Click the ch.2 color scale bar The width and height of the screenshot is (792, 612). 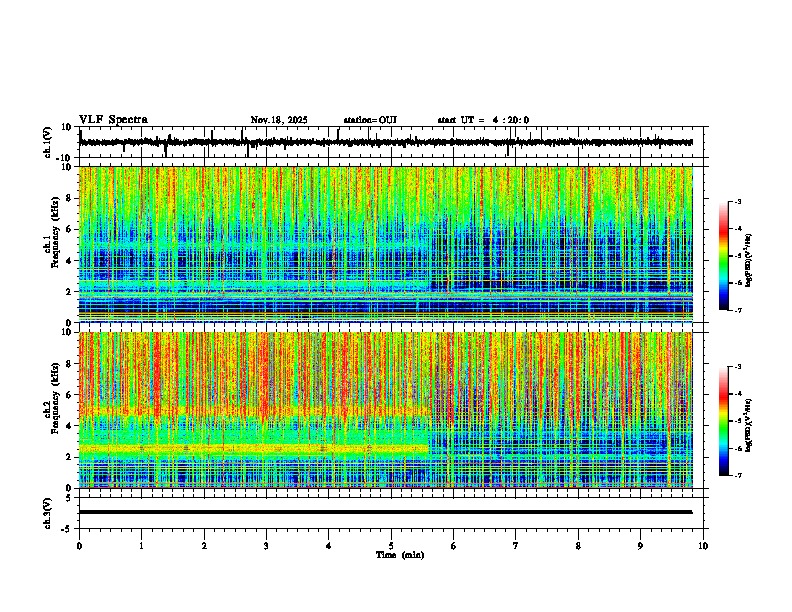[724, 421]
